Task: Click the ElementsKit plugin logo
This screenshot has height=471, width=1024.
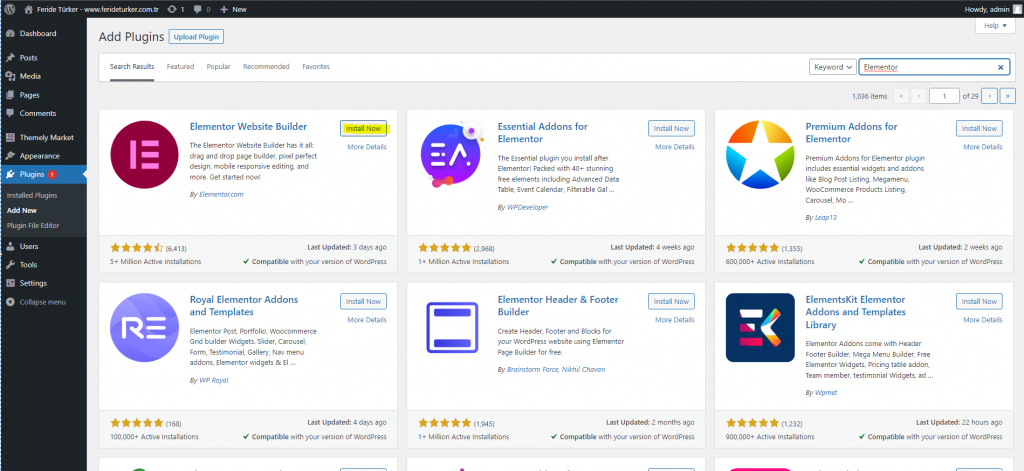Action: coord(760,327)
